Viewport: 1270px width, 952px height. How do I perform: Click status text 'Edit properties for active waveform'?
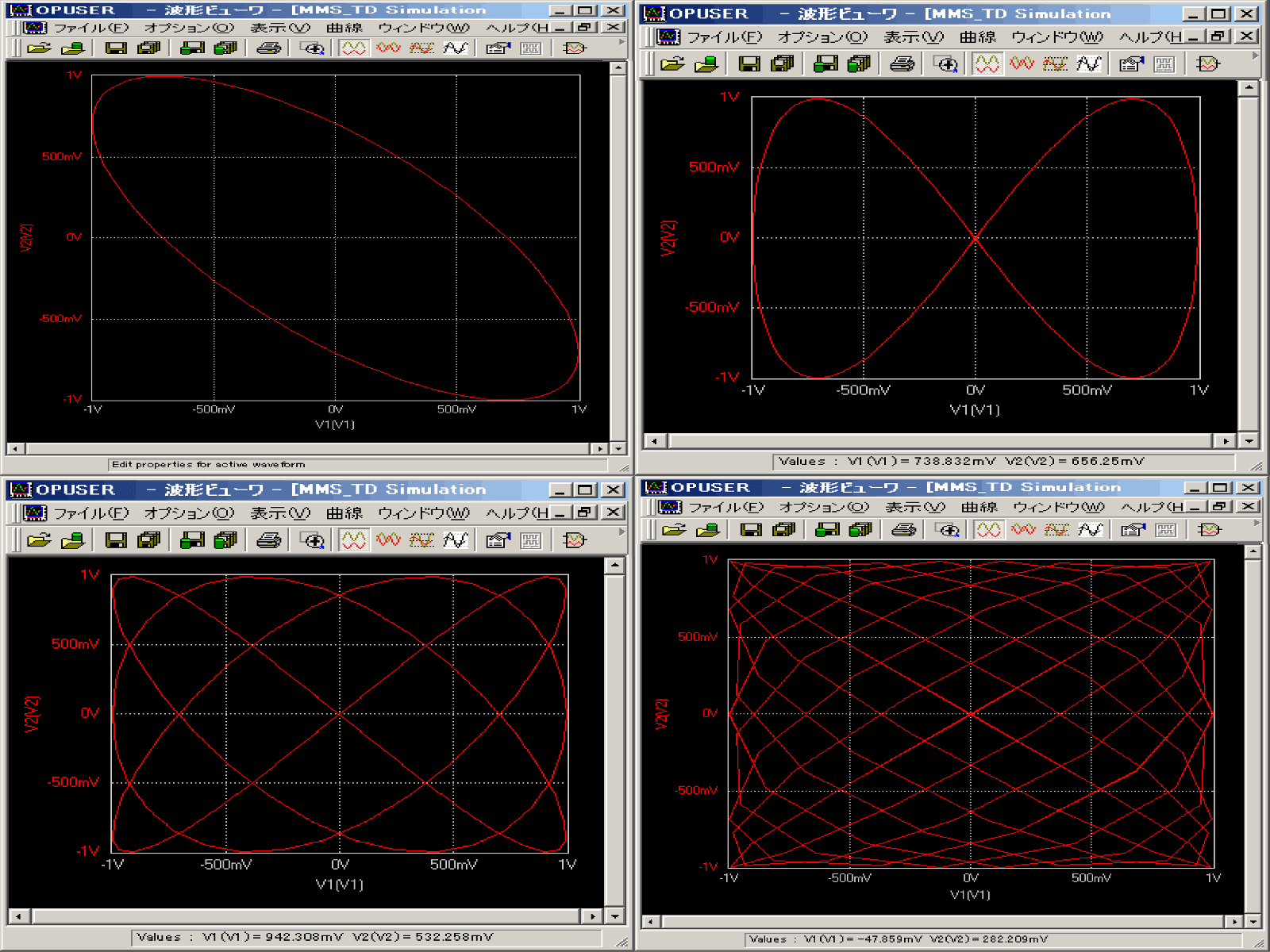pos(208,465)
